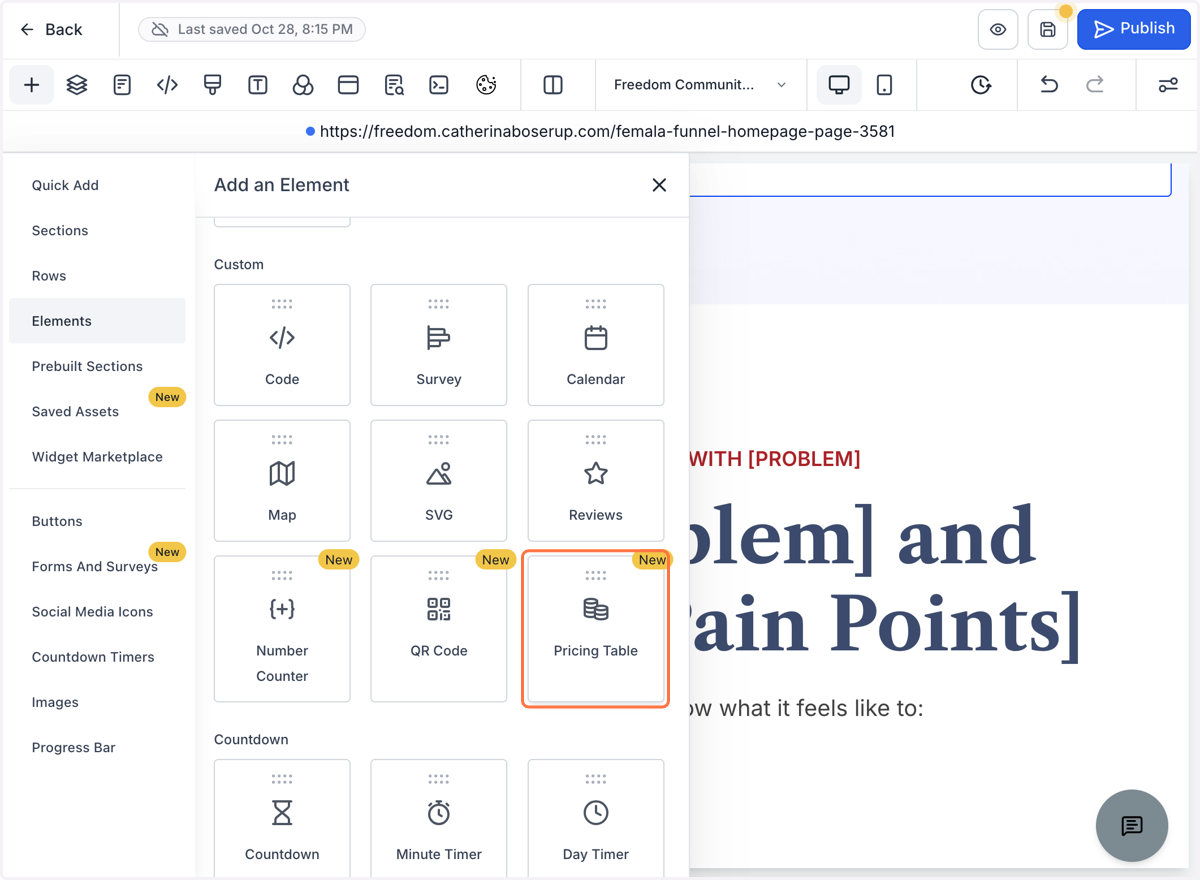Close the Add an Element panel
The height and width of the screenshot is (880, 1200).
[659, 185]
